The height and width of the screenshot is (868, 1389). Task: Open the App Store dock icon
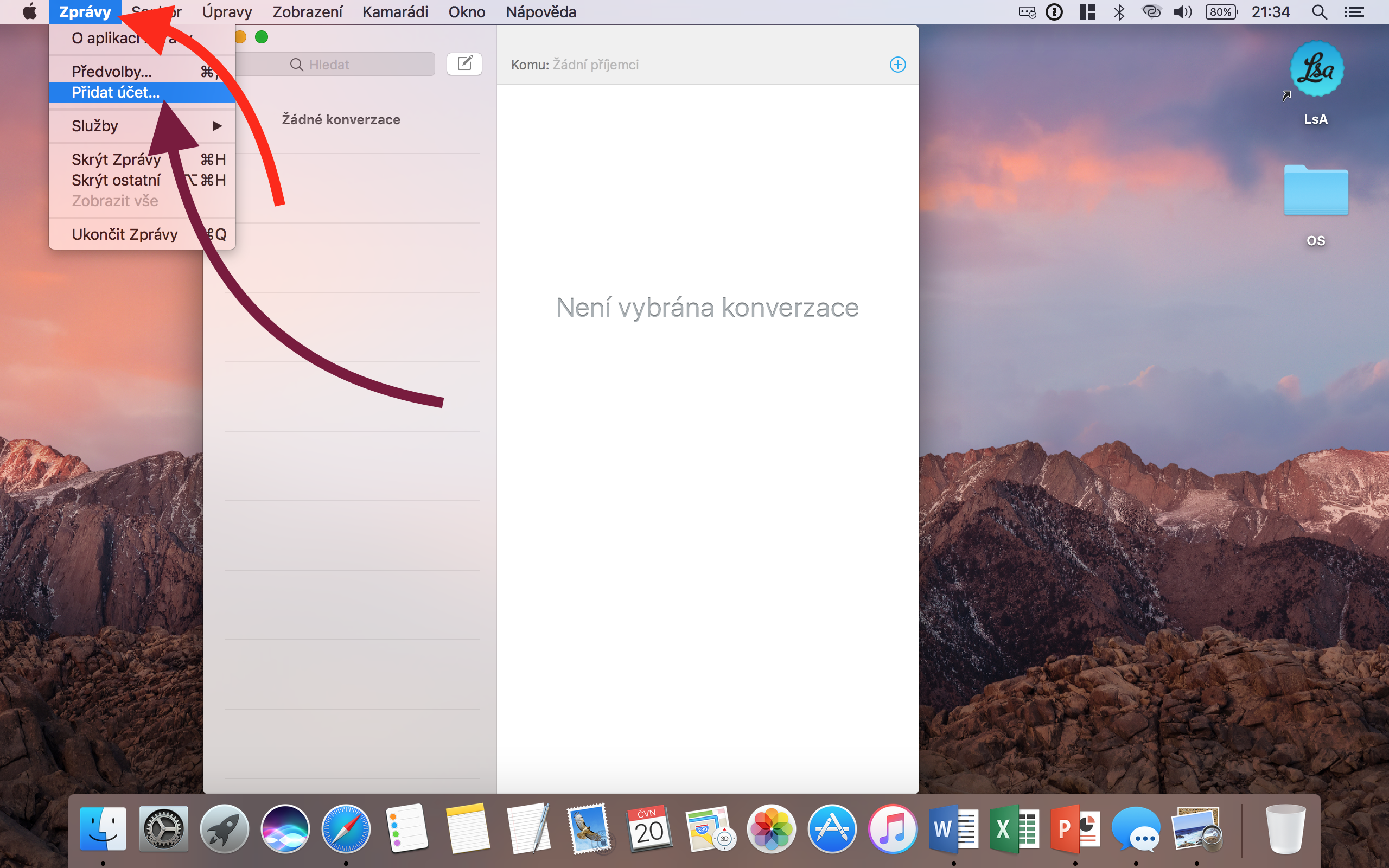[x=832, y=828]
